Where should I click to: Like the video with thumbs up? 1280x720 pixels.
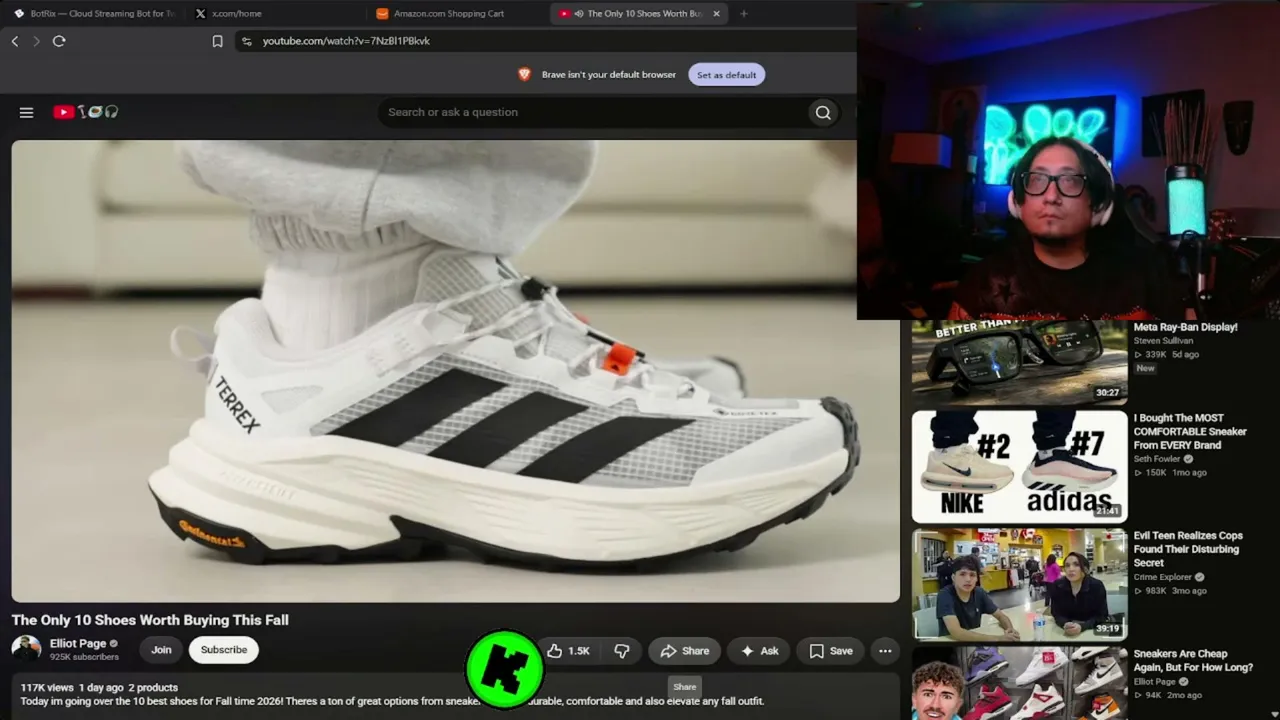point(568,651)
